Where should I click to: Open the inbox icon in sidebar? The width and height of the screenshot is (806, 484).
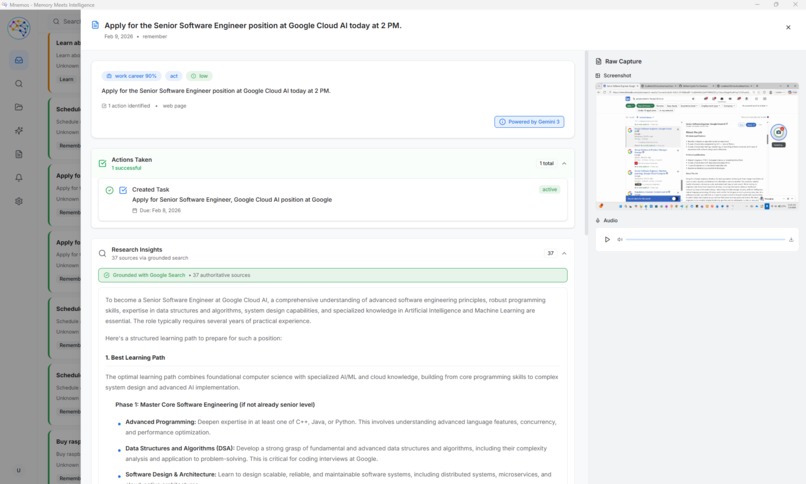19,60
